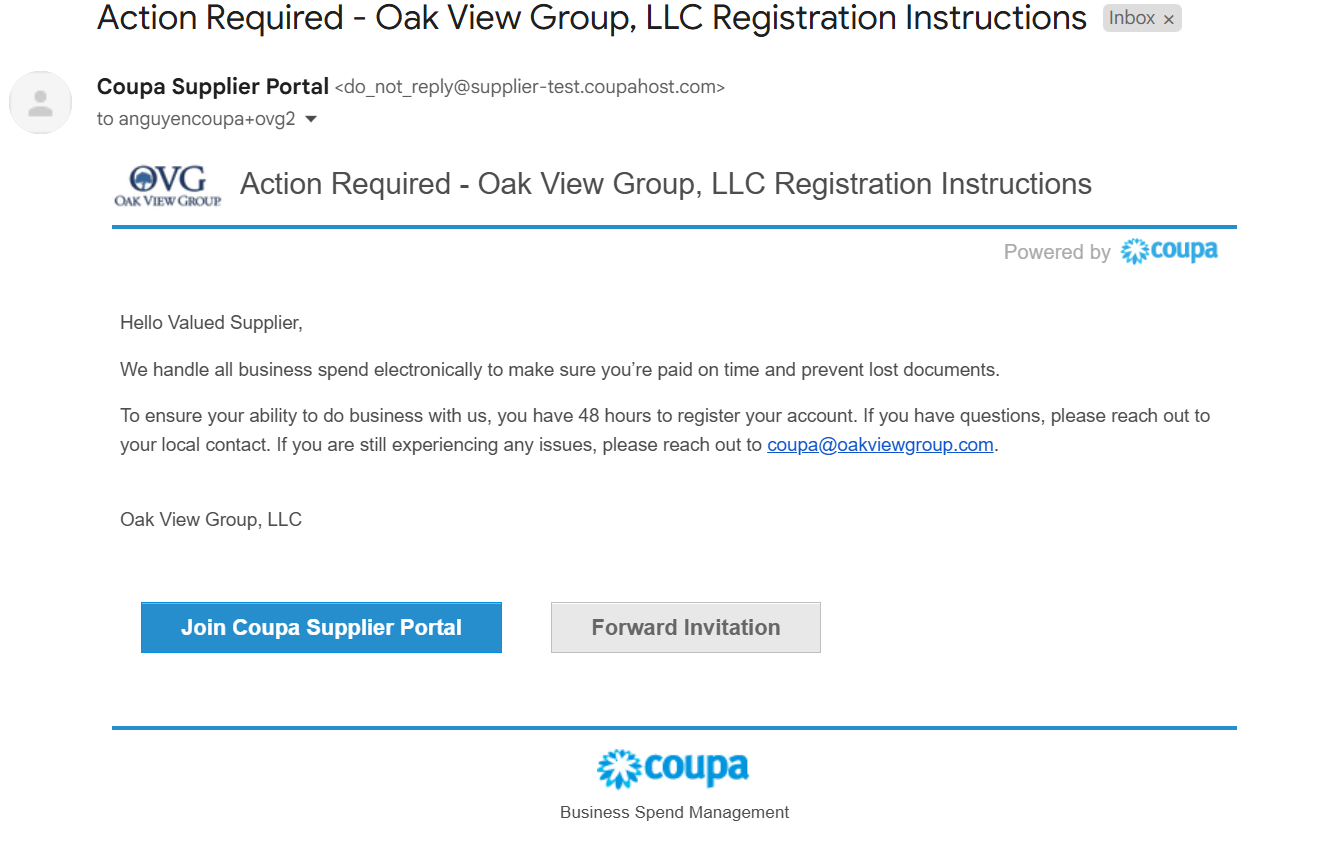Expand recipient details arrow next to anguyencoupa+ovg2
Image resolution: width=1321 pixels, height=851 pixels.
[x=310, y=119]
